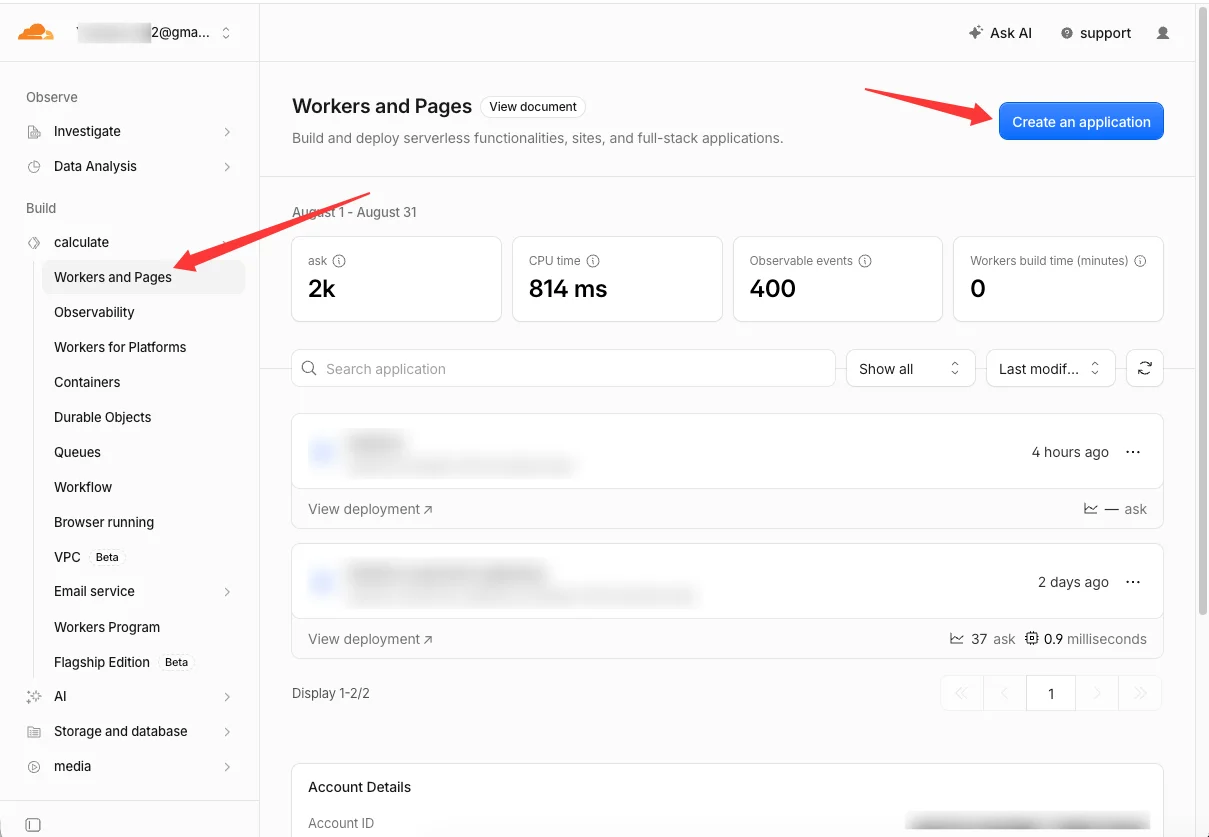Open the more menu for 4 hours ago app
This screenshot has height=837, width=1209.
[x=1133, y=452]
